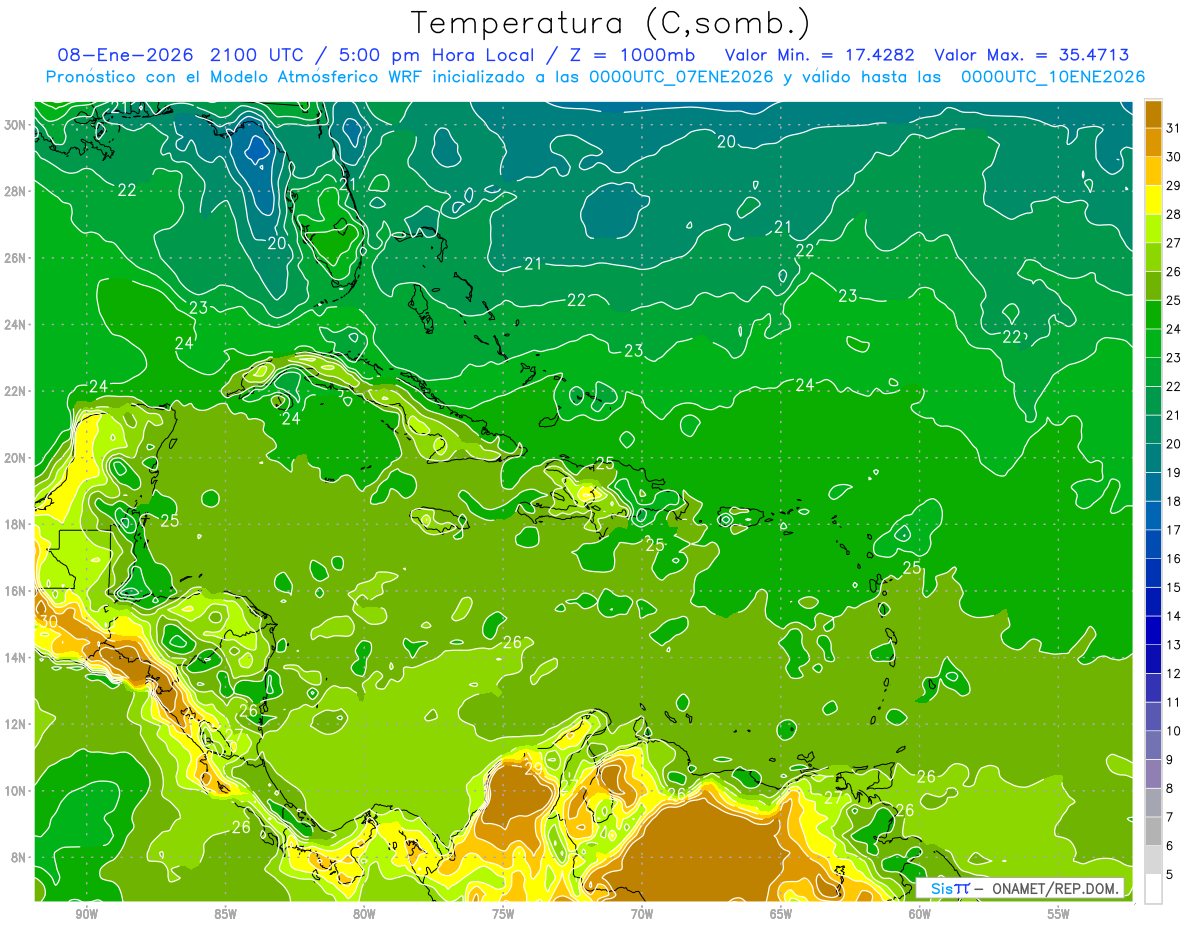Screen dimensions: 1200x927
Task: Click the color scale value '16'
Action: coord(1174,558)
